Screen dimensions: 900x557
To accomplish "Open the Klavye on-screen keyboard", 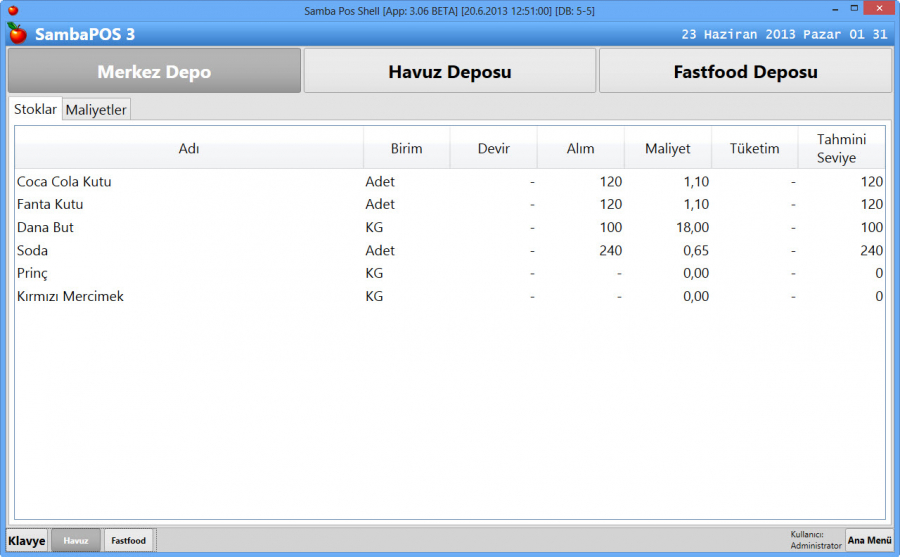I will tap(27, 541).
